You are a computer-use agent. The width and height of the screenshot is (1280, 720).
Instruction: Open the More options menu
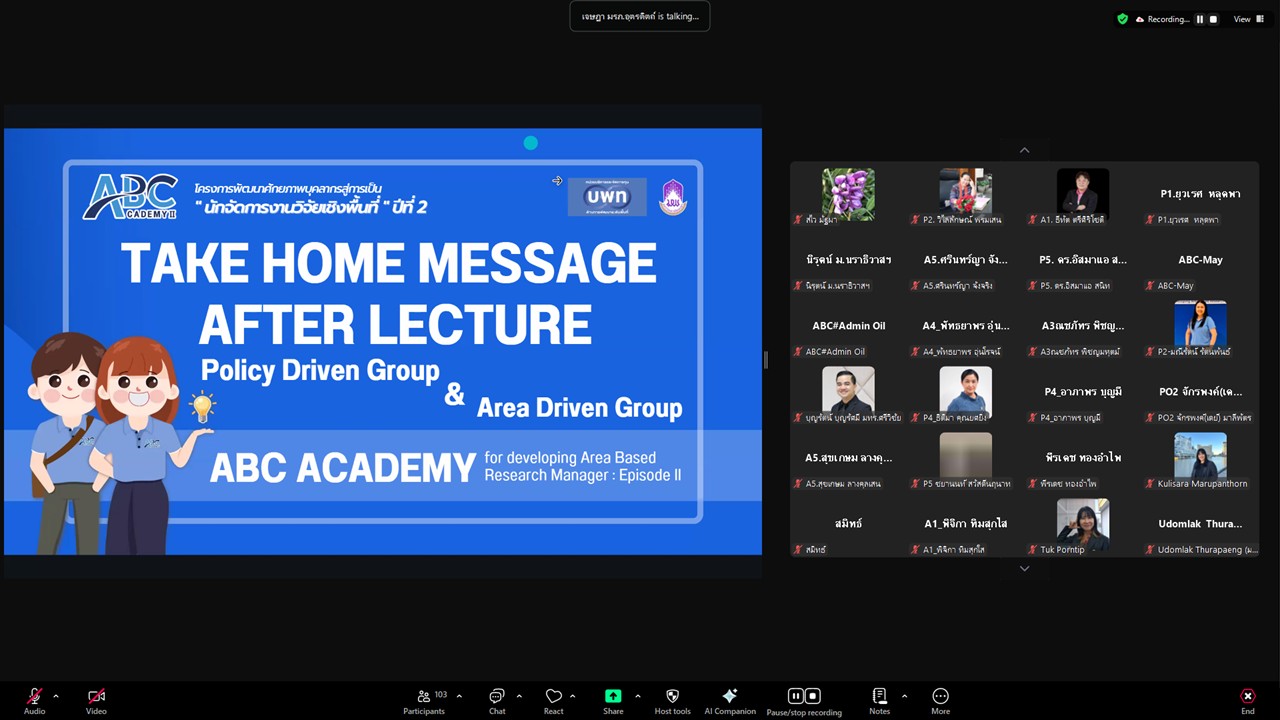pos(940,701)
